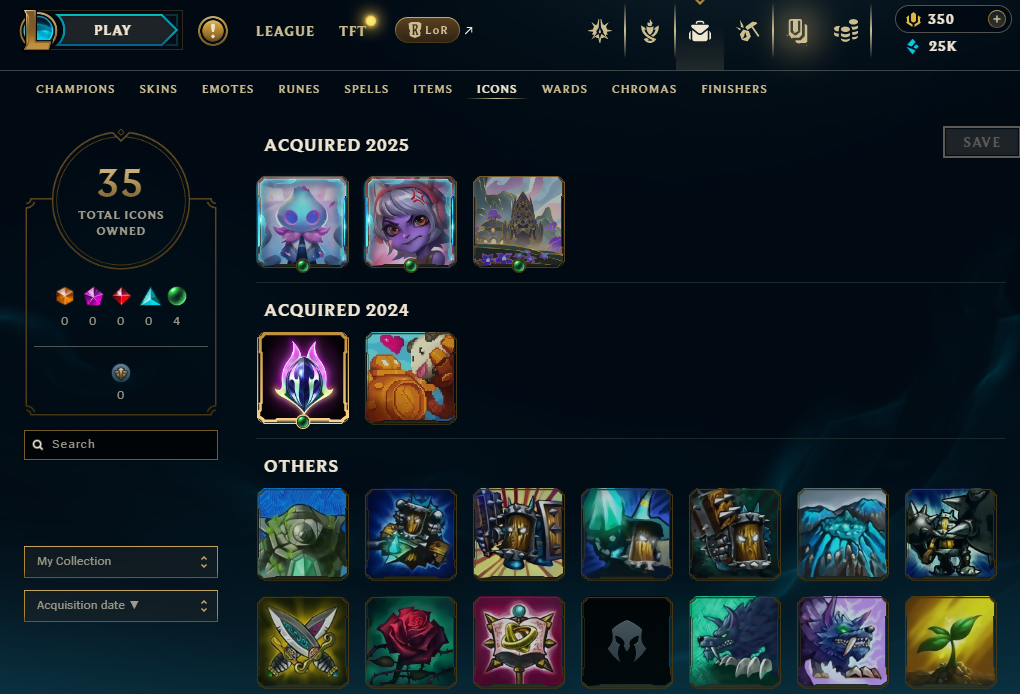Click the icon Search field

(x=121, y=444)
